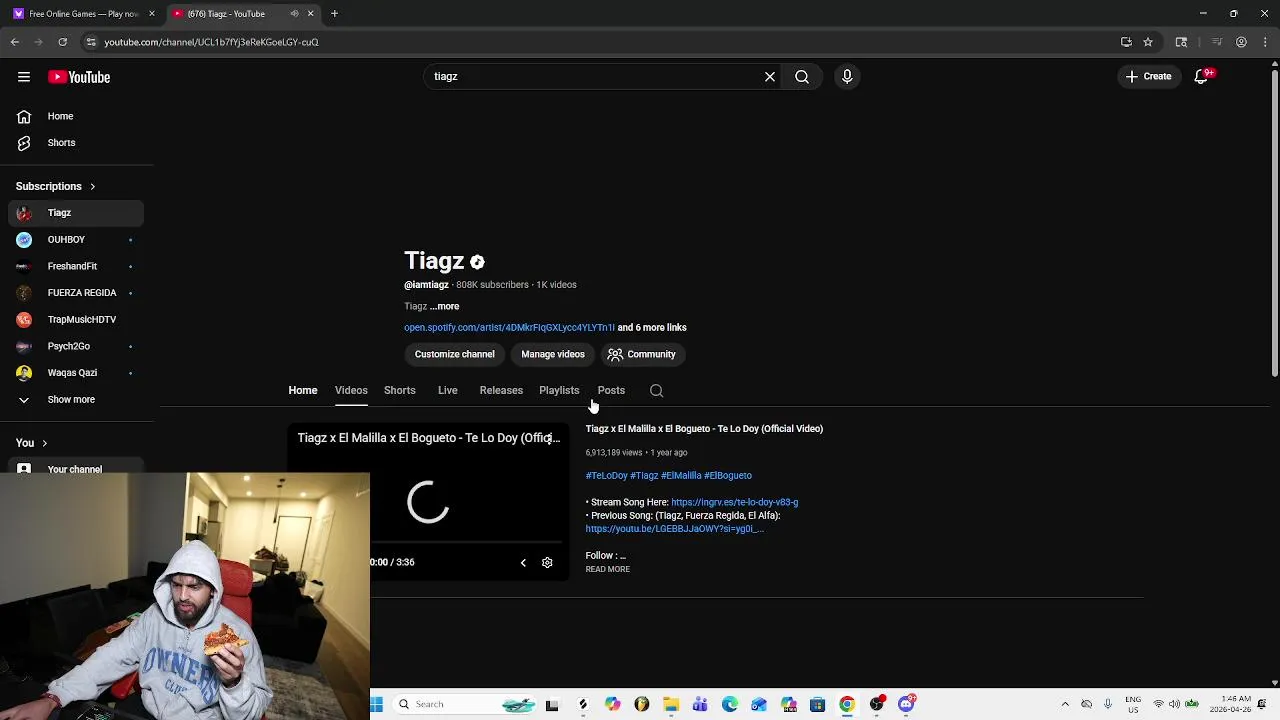Expand channel description with ...more
The height and width of the screenshot is (720, 1280).
[x=445, y=306]
